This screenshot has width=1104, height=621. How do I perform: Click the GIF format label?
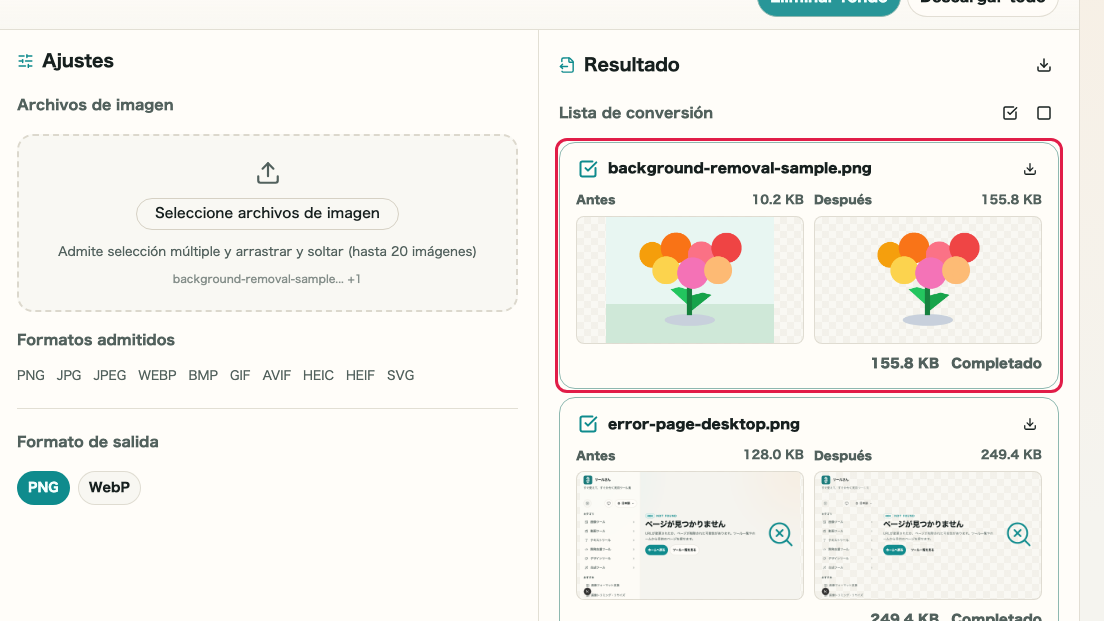(x=240, y=375)
